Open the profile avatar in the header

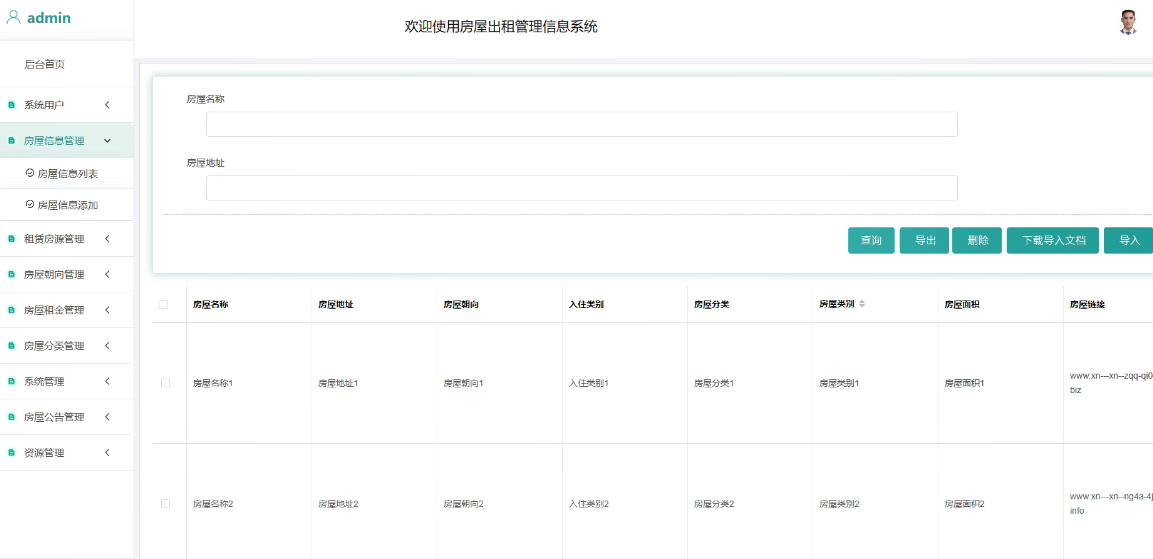click(1128, 23)
